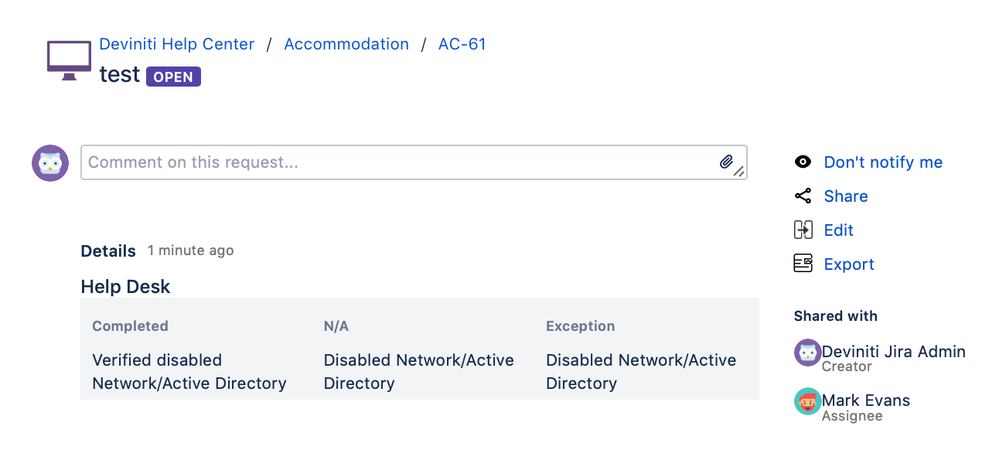Open the AC-61 breadcrumb link
The image size is (999, 467).
[x=462, y=44]
